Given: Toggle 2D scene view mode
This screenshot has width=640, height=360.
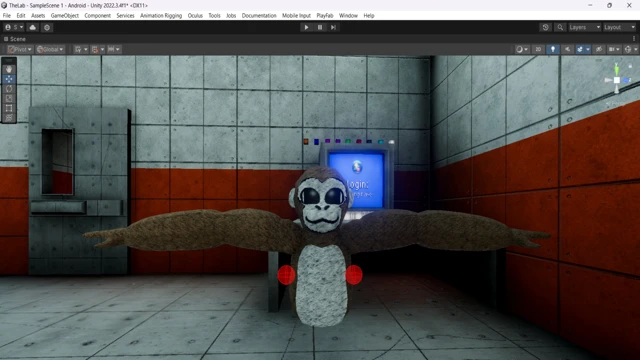Looking at the screenshot, I should (x=538, y=49).
